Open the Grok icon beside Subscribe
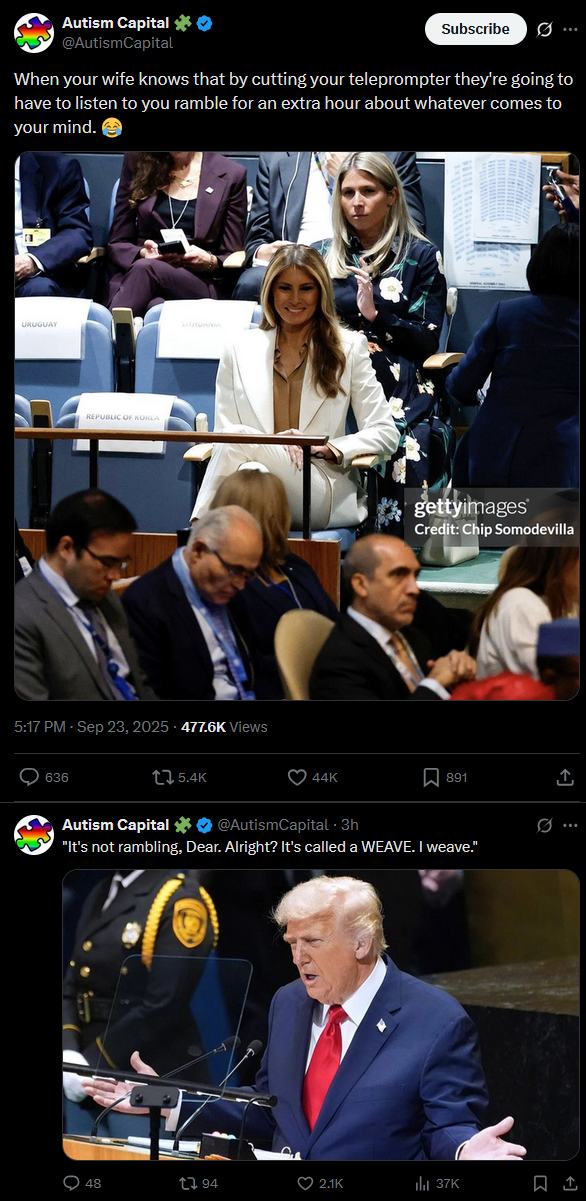 [544, 29]
